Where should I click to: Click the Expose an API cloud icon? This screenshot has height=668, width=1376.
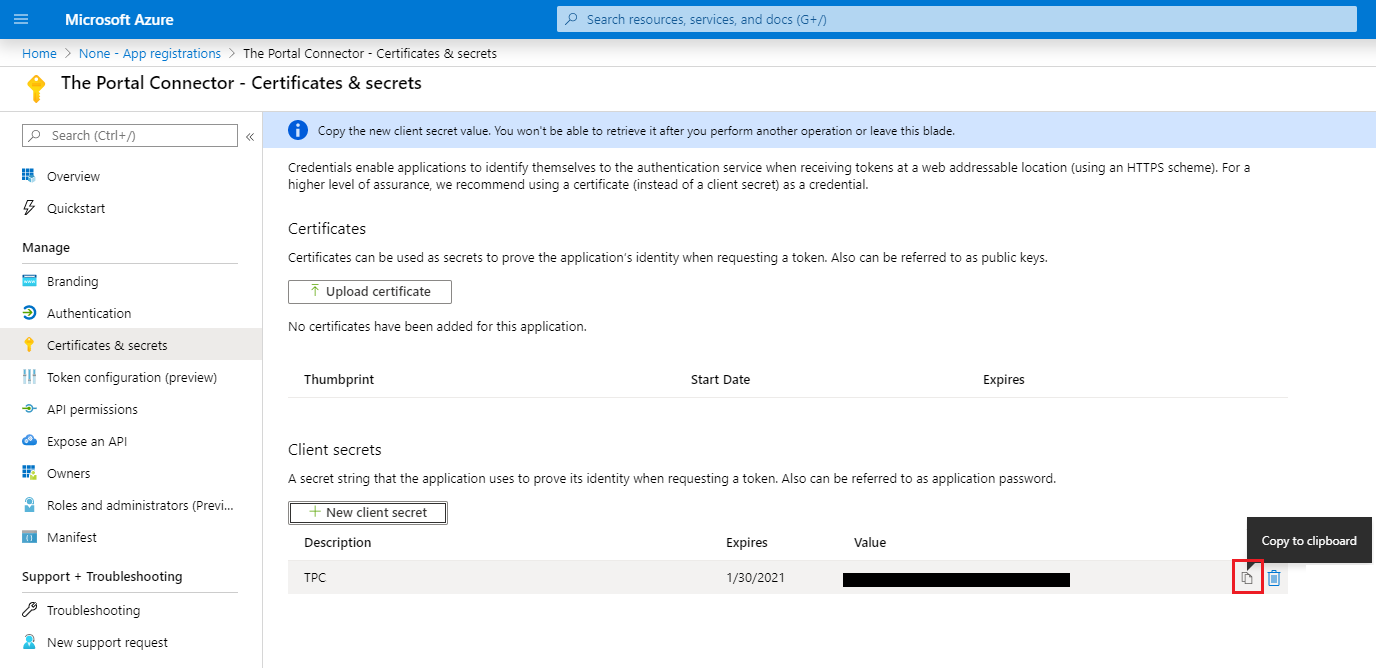click(x=29, y=441)
